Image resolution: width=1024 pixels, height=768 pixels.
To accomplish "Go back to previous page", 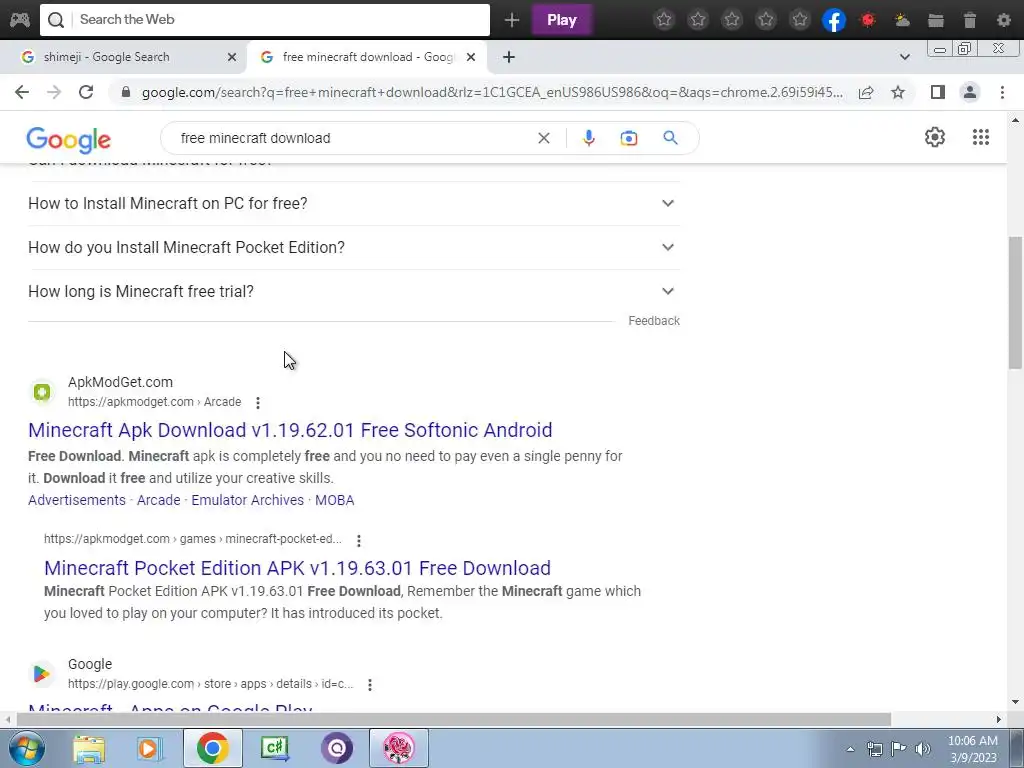I will (22, 92).
